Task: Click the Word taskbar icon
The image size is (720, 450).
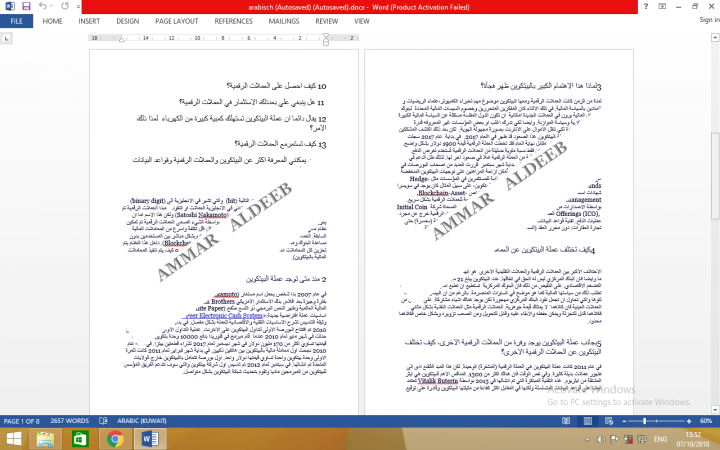Action: [150, 439]
